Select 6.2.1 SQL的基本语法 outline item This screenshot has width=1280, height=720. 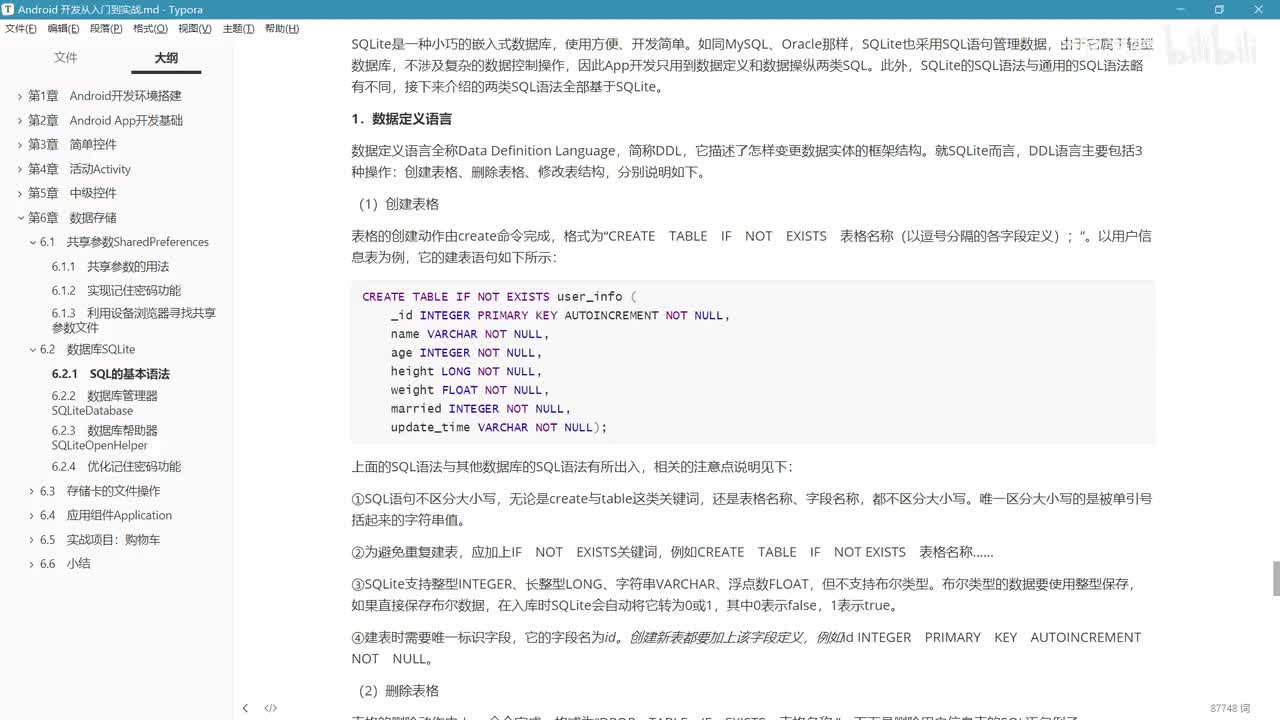(x=111, y=374)
